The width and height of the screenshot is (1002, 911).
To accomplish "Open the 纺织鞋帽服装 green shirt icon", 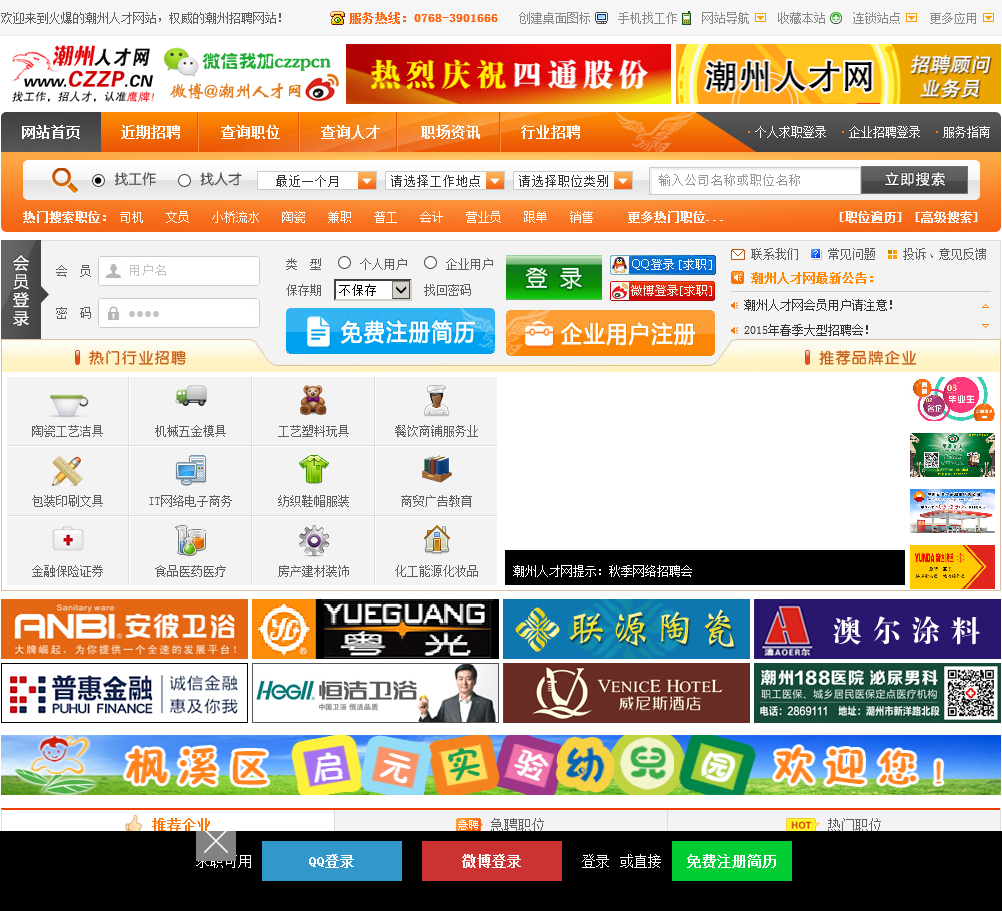I will [x=313, y=470].
